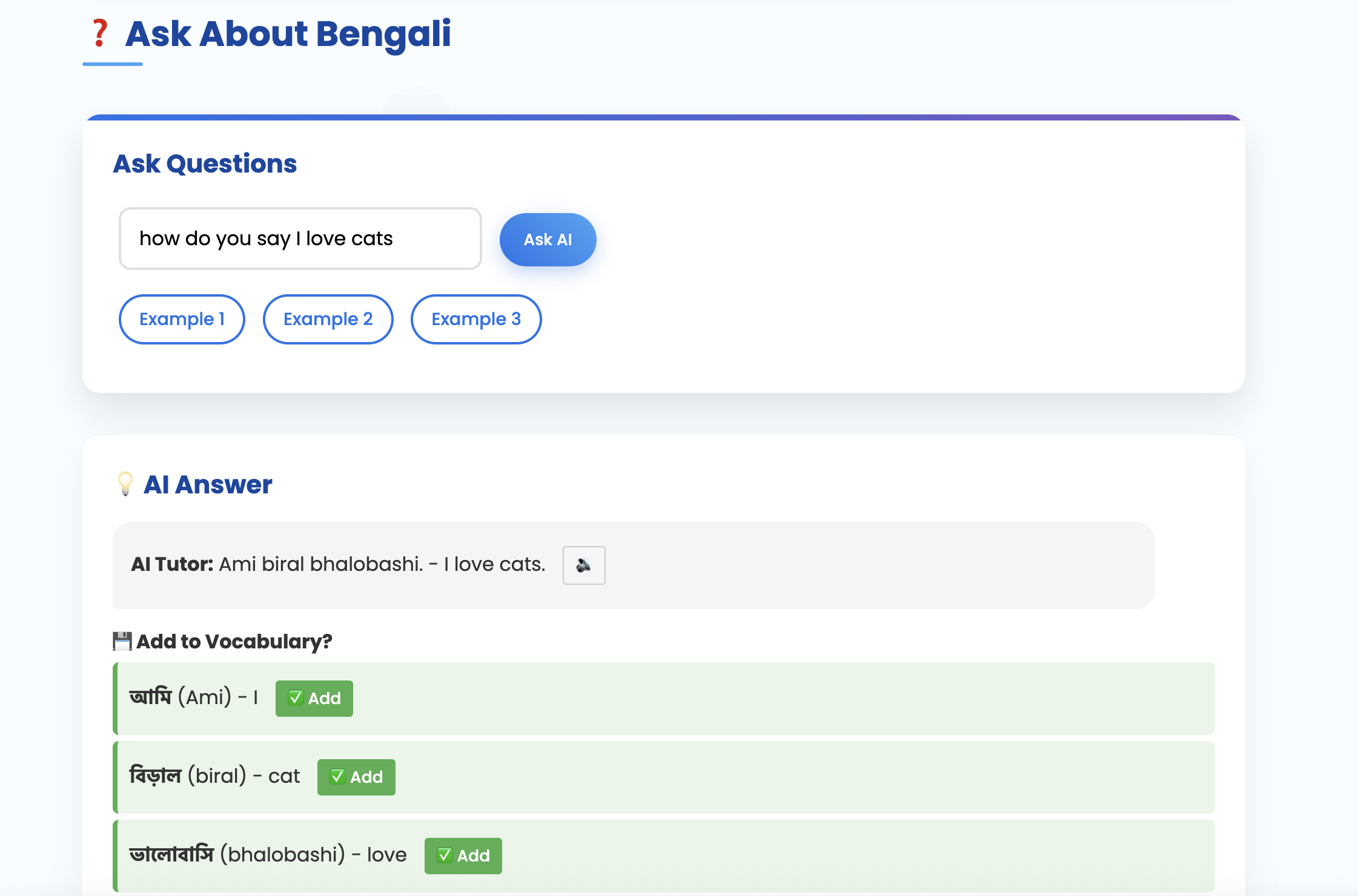Click the red question mark icon
This screenshot has height=896, width=1358.
99,33
